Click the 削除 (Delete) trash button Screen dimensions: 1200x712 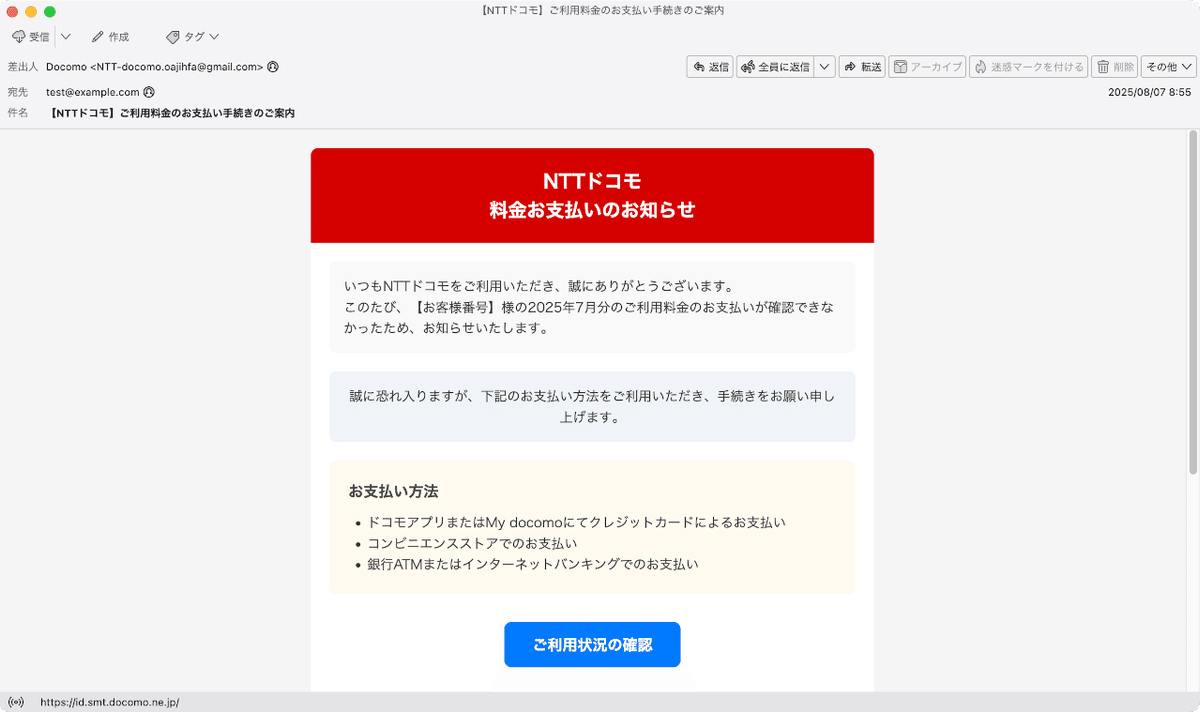point(1115,67)
